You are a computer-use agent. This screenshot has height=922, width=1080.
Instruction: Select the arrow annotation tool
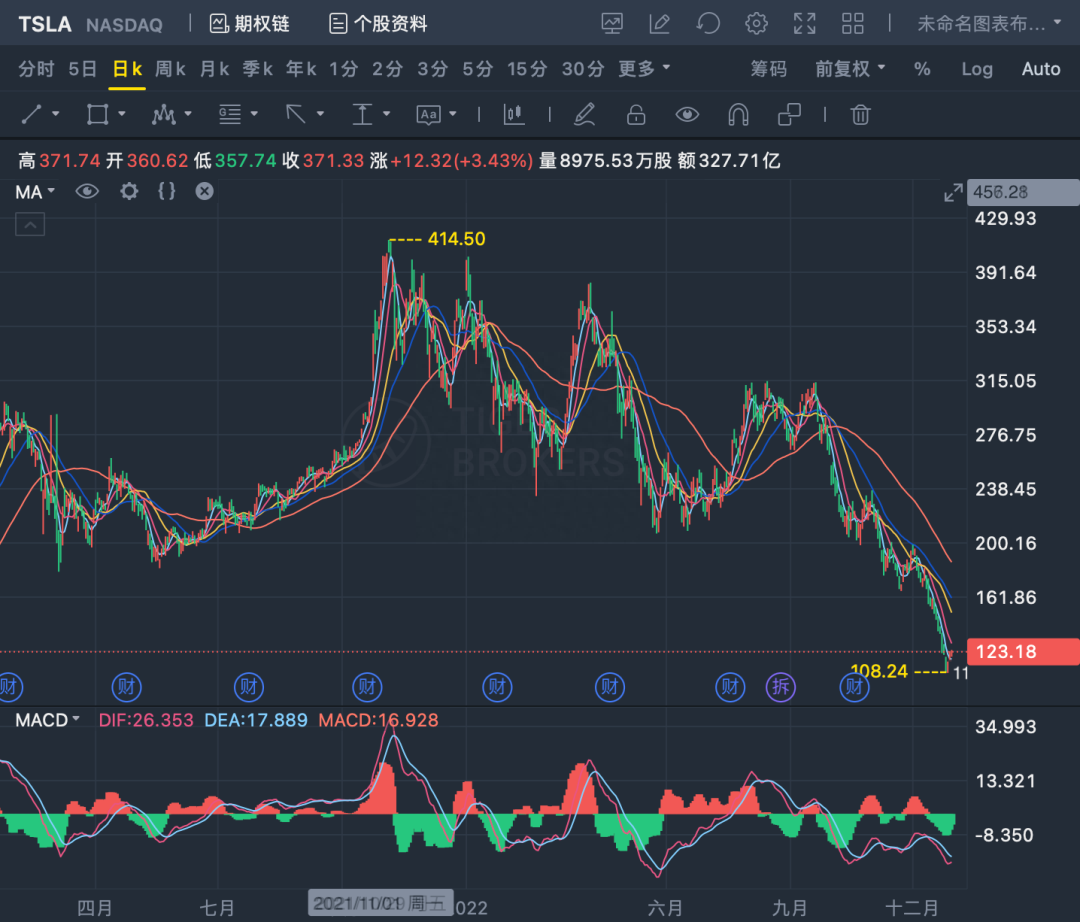[x=296, y=114]
